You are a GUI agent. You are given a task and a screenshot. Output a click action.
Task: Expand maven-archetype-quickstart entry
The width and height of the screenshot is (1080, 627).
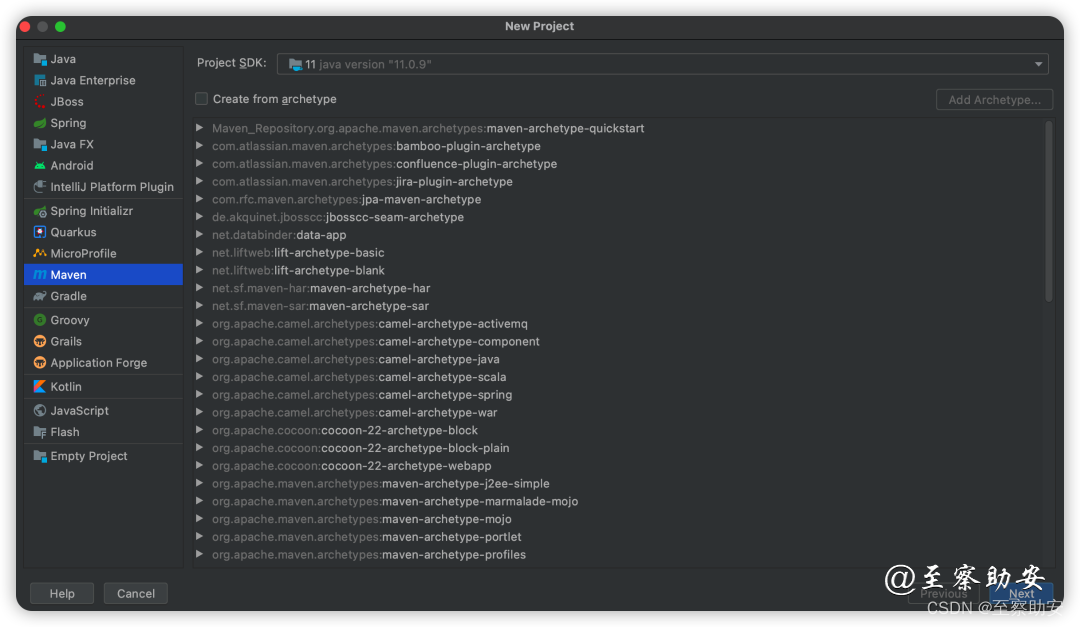coord(199,128)
